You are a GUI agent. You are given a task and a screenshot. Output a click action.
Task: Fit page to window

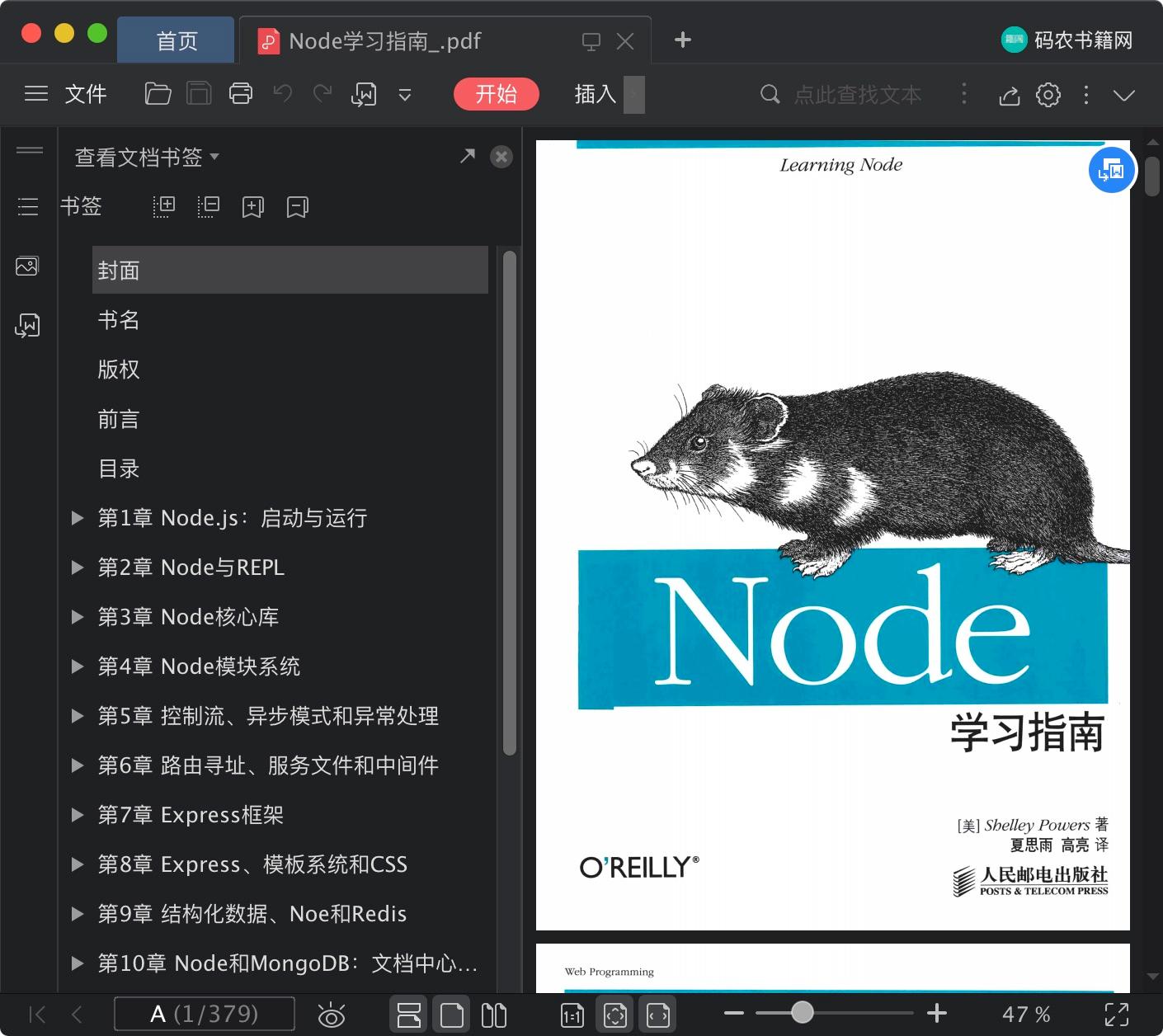click(x=615, y=1014)
